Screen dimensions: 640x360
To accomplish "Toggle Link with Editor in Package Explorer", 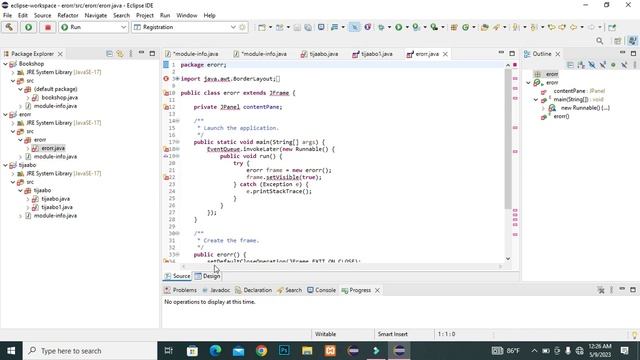I will pos(120,53).
